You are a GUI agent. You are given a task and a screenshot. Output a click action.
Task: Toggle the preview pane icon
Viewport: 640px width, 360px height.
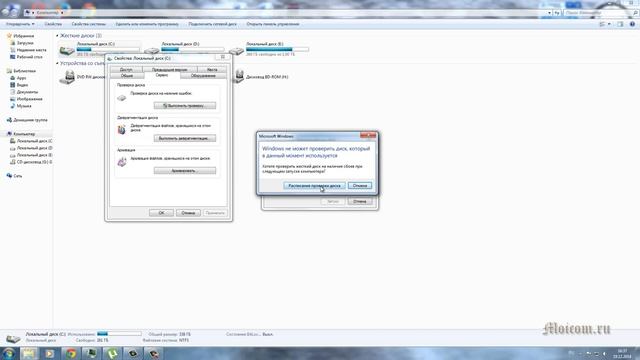point(620,24)
